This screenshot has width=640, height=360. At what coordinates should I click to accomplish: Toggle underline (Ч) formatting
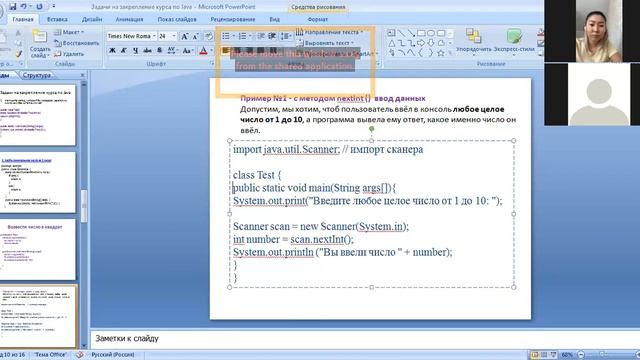(x=136, y=50)
